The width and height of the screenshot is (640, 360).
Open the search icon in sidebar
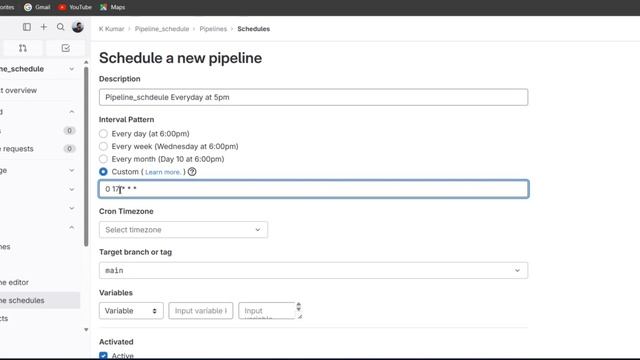pyautogui.click(x=60, y=27)
